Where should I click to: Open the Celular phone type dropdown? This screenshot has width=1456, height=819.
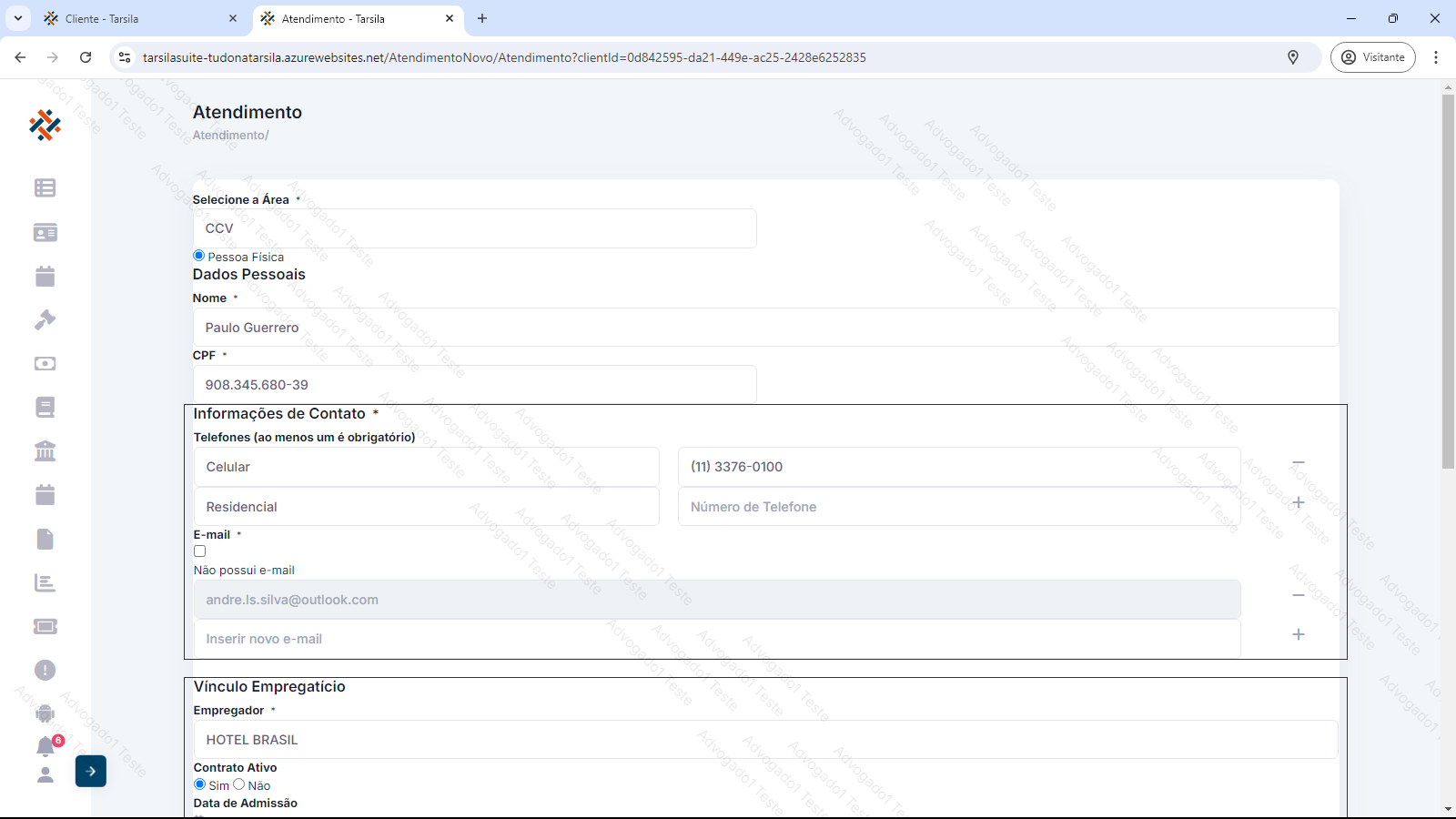[426, 467]
